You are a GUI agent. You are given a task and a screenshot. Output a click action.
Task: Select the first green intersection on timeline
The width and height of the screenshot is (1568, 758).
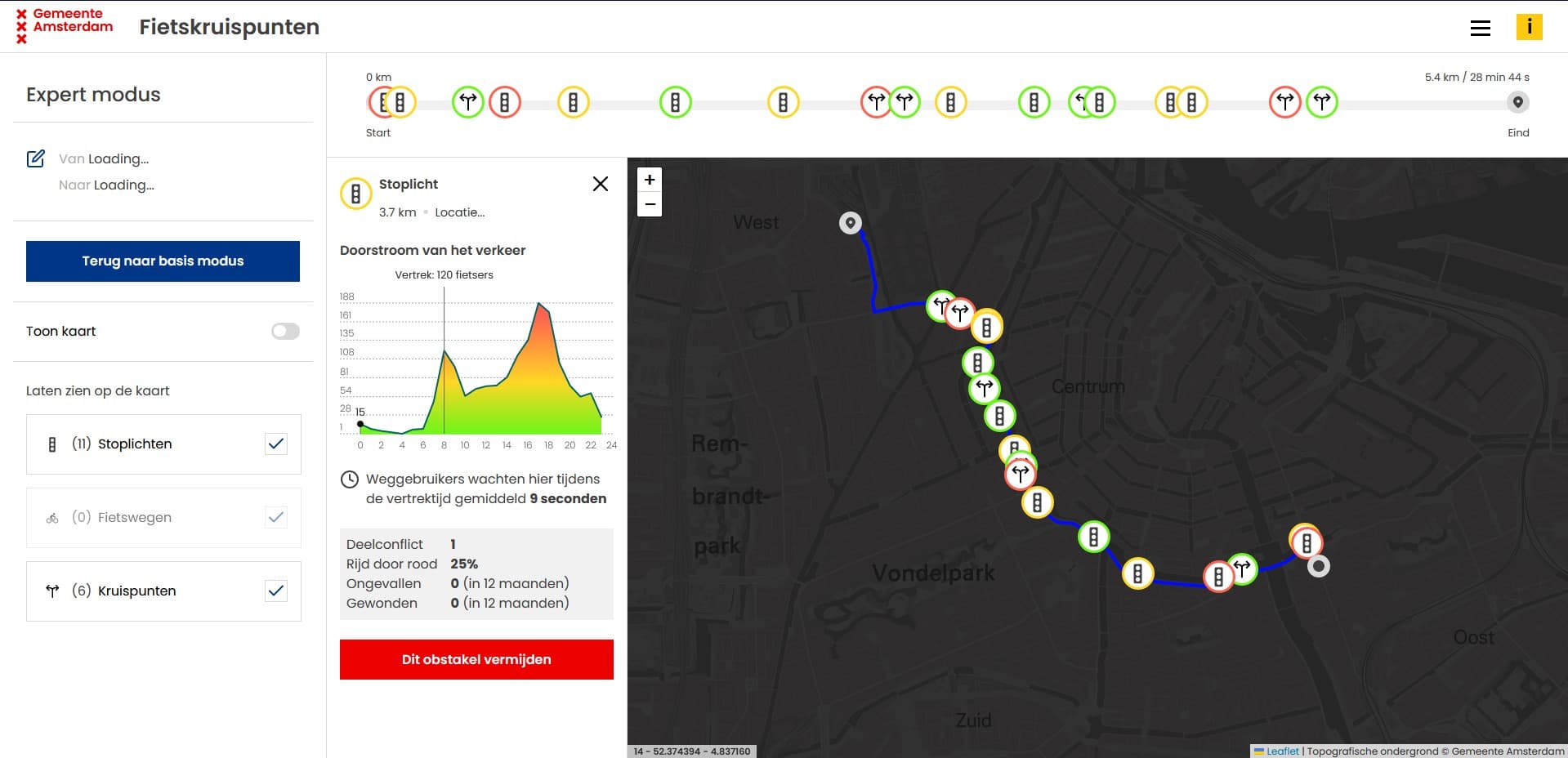pyautogui.click(x=467, y=102)
